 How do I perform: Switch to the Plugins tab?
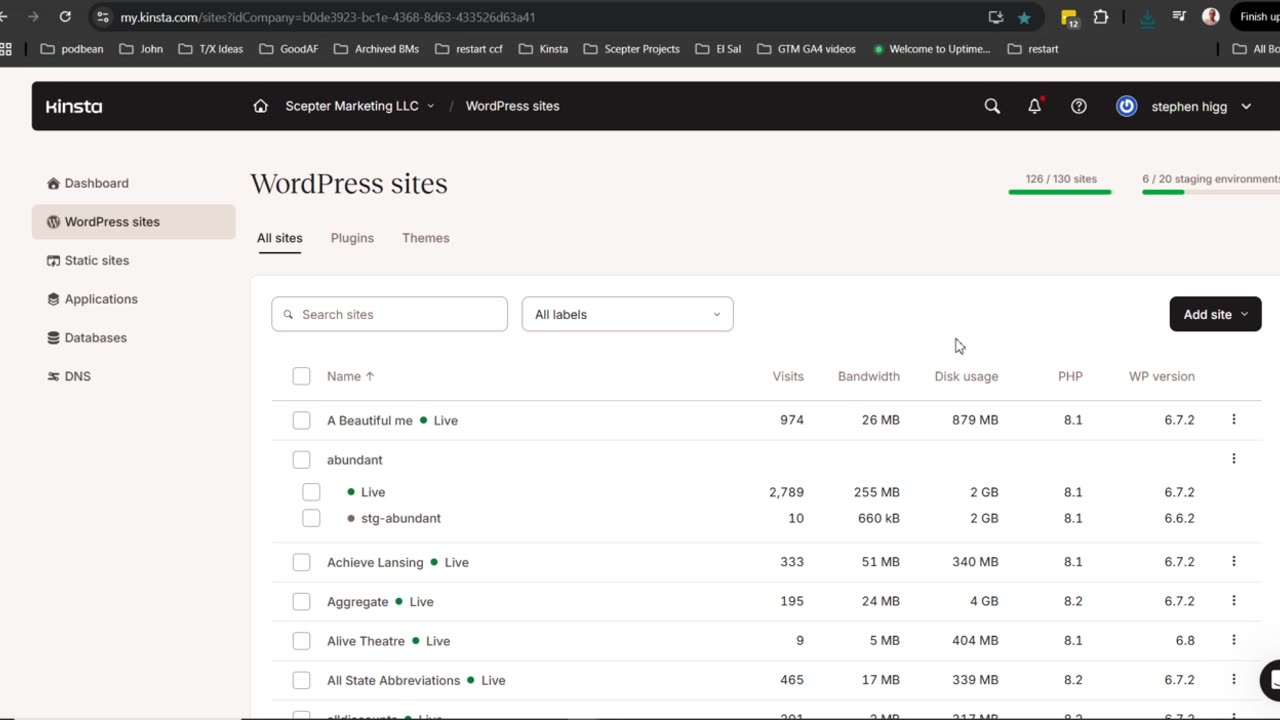coord(352,238)
